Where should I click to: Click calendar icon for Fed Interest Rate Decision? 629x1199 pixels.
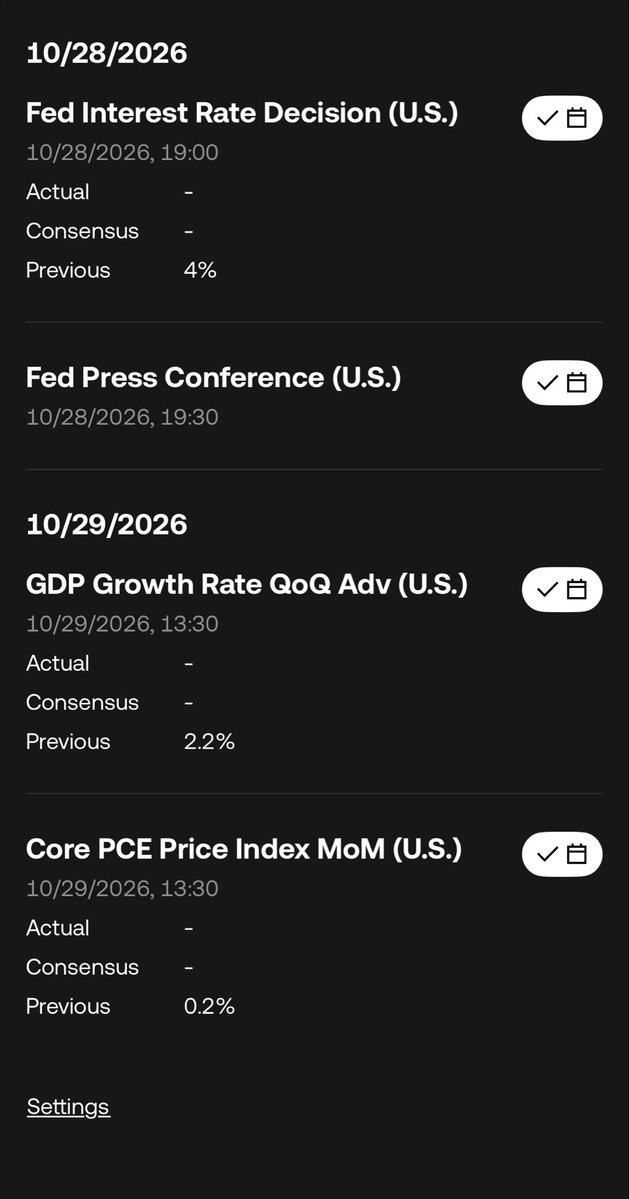point(577,118)
